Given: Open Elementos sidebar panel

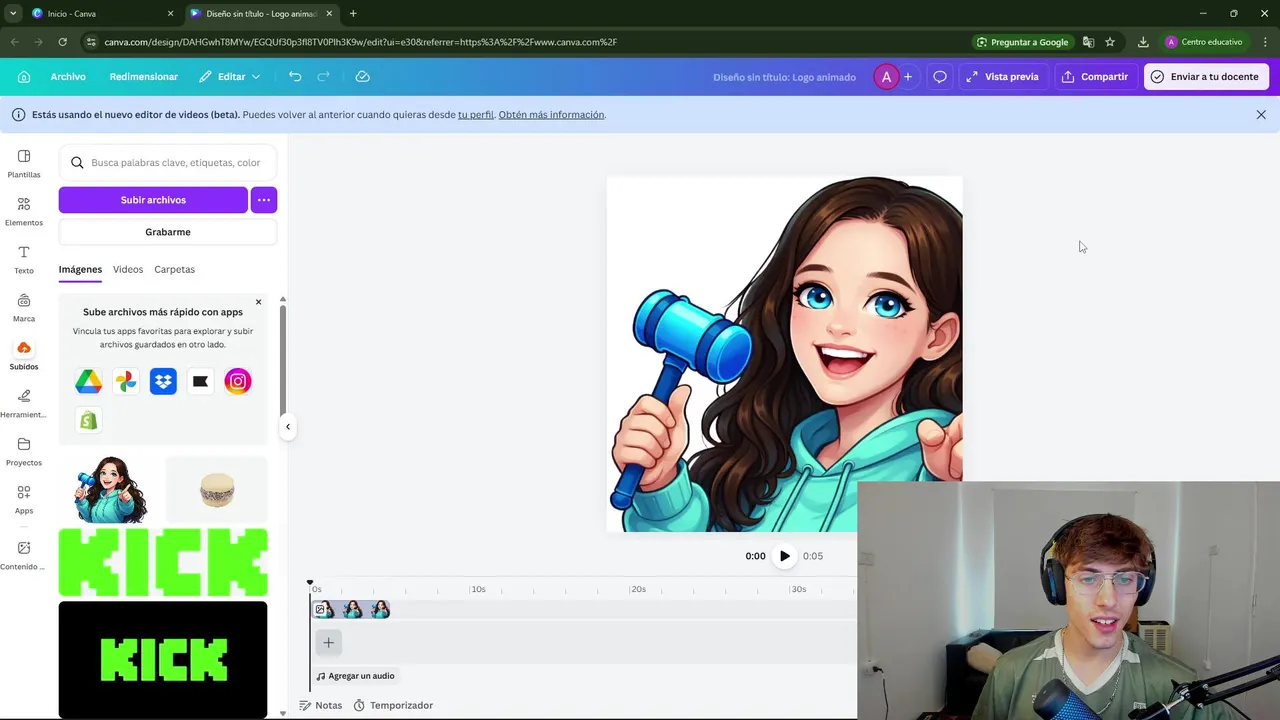Looking at the screenshot, I should click(24, 211).
